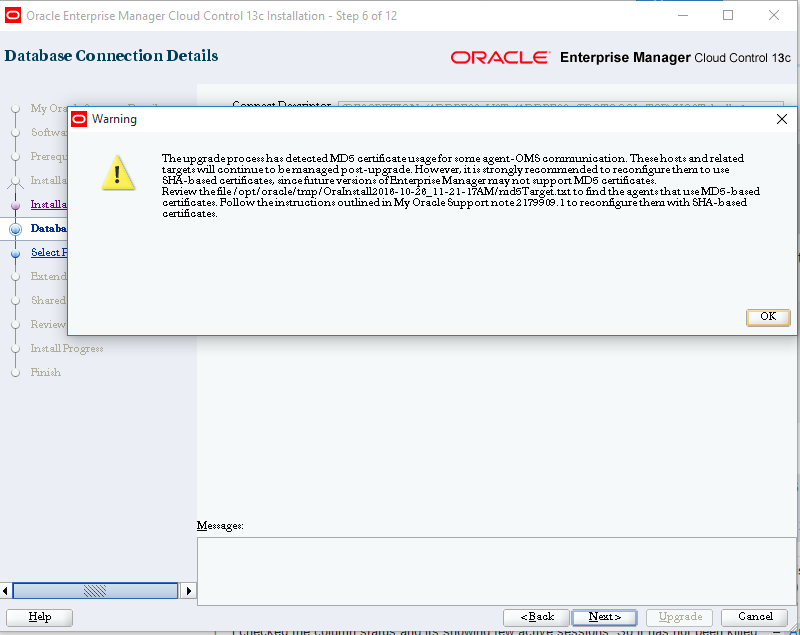Select the Review step in the sidebar
The image size is (800, 635).
50,324
